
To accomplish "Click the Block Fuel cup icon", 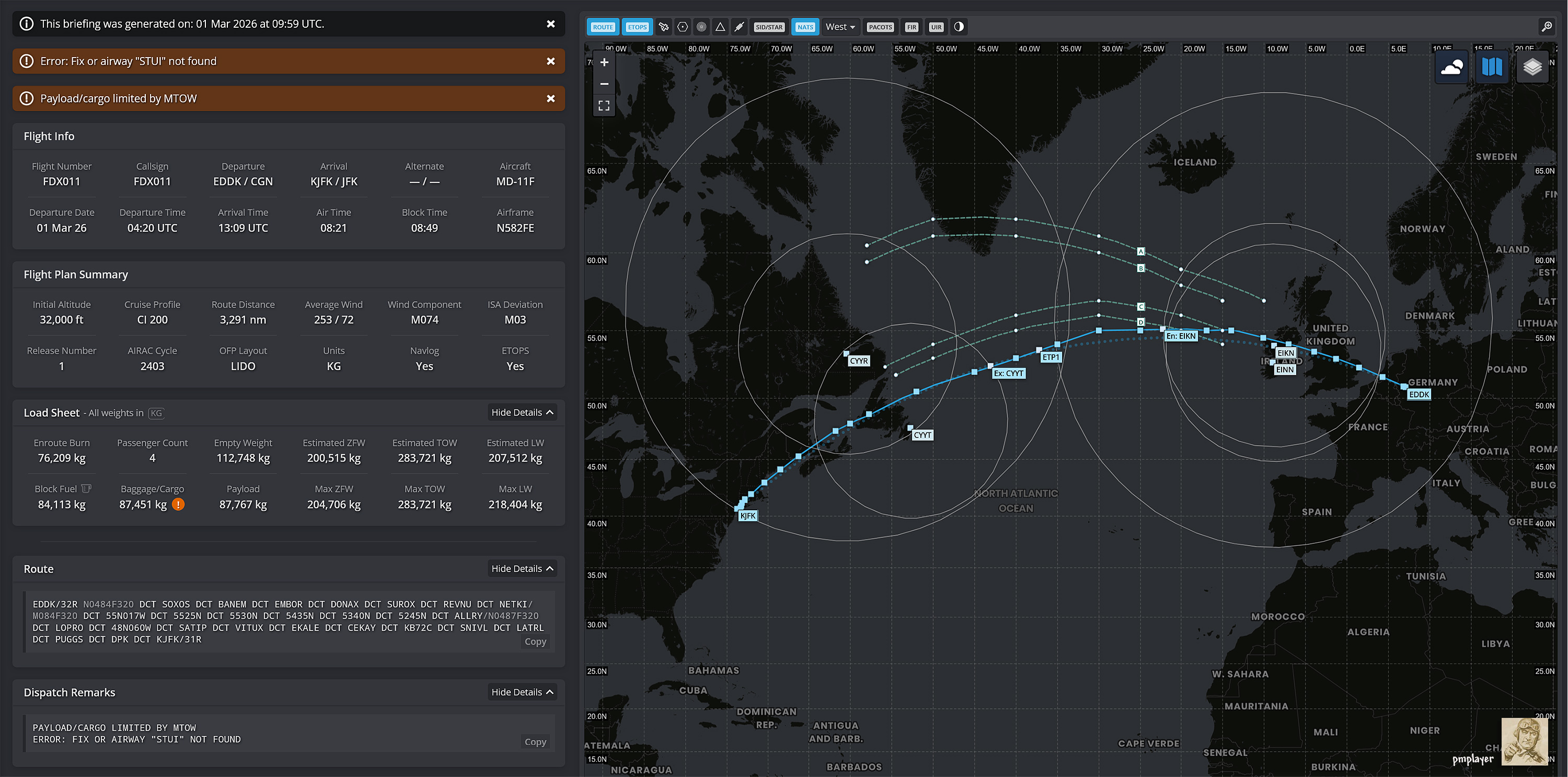I will (x=86, y=488).
